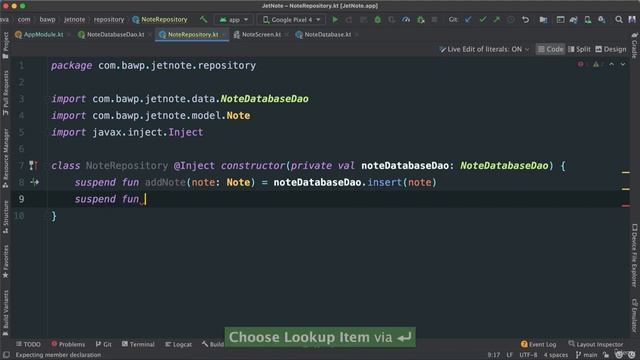This screenshot has height=360, width=640.
Task: Open the Event Log panel
Action: (538, 344)
